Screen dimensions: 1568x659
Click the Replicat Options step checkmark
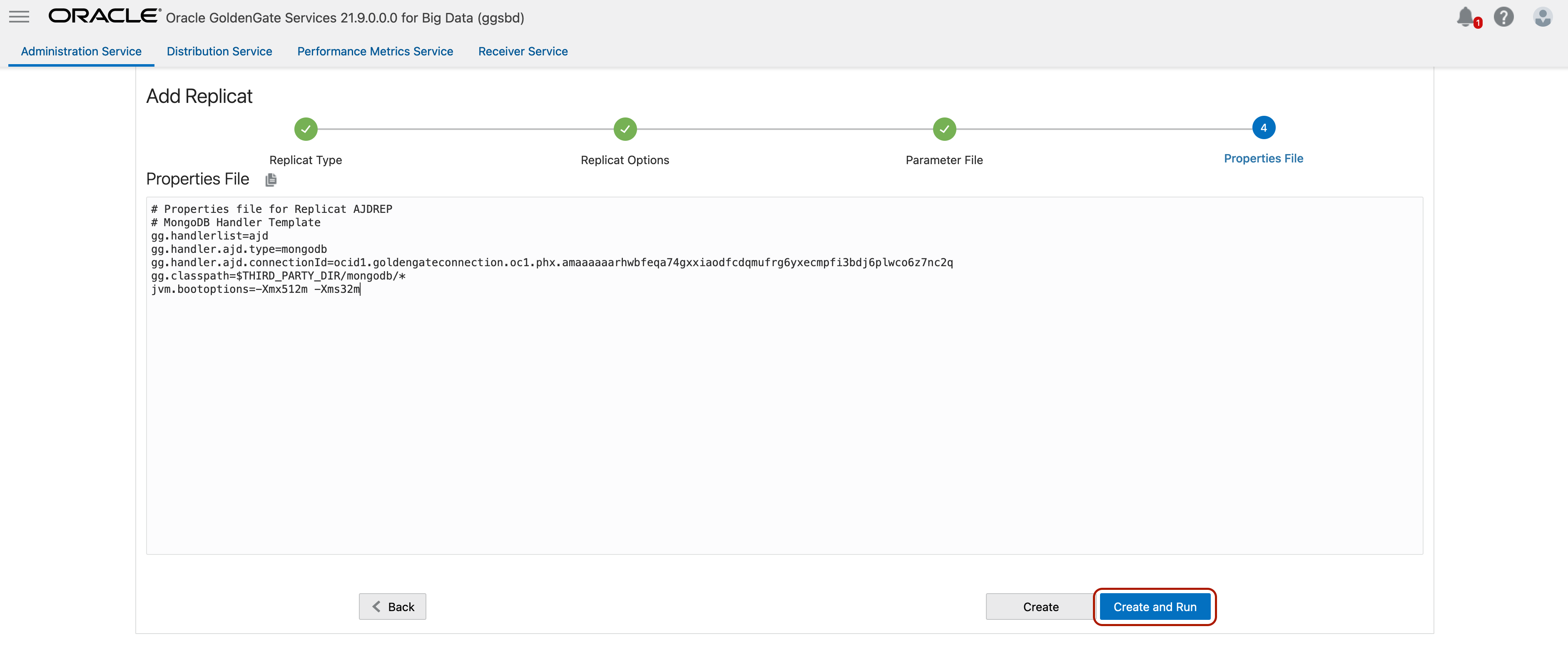[x=625, y=129]
